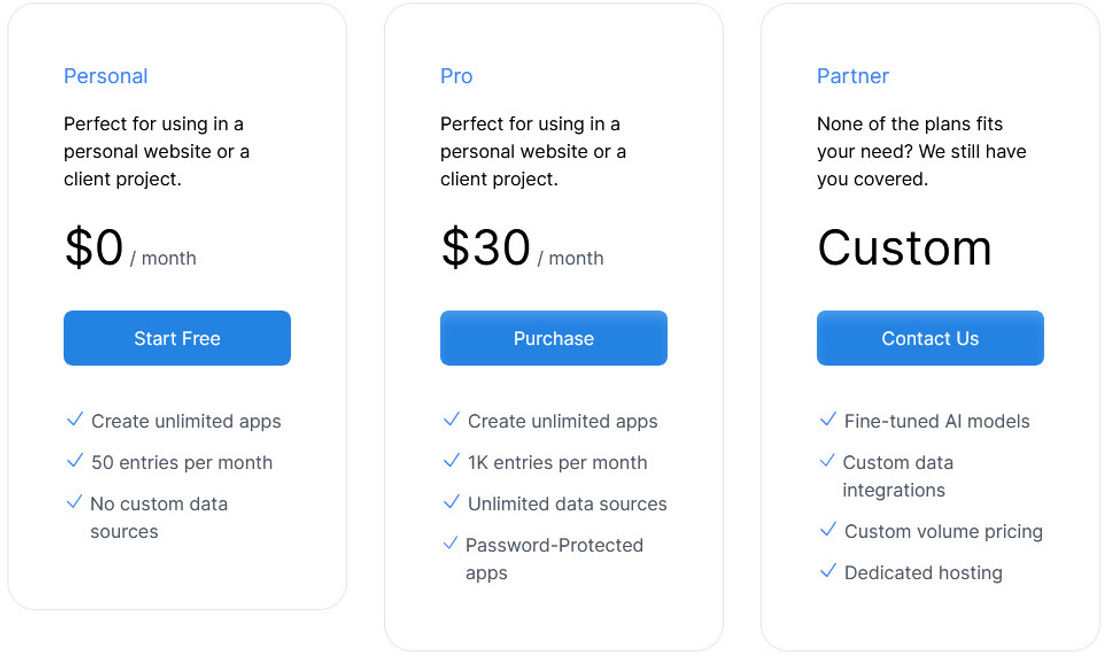
Task: Click checkmark next to Fine-tuned AI models
Action: [828, 419]
